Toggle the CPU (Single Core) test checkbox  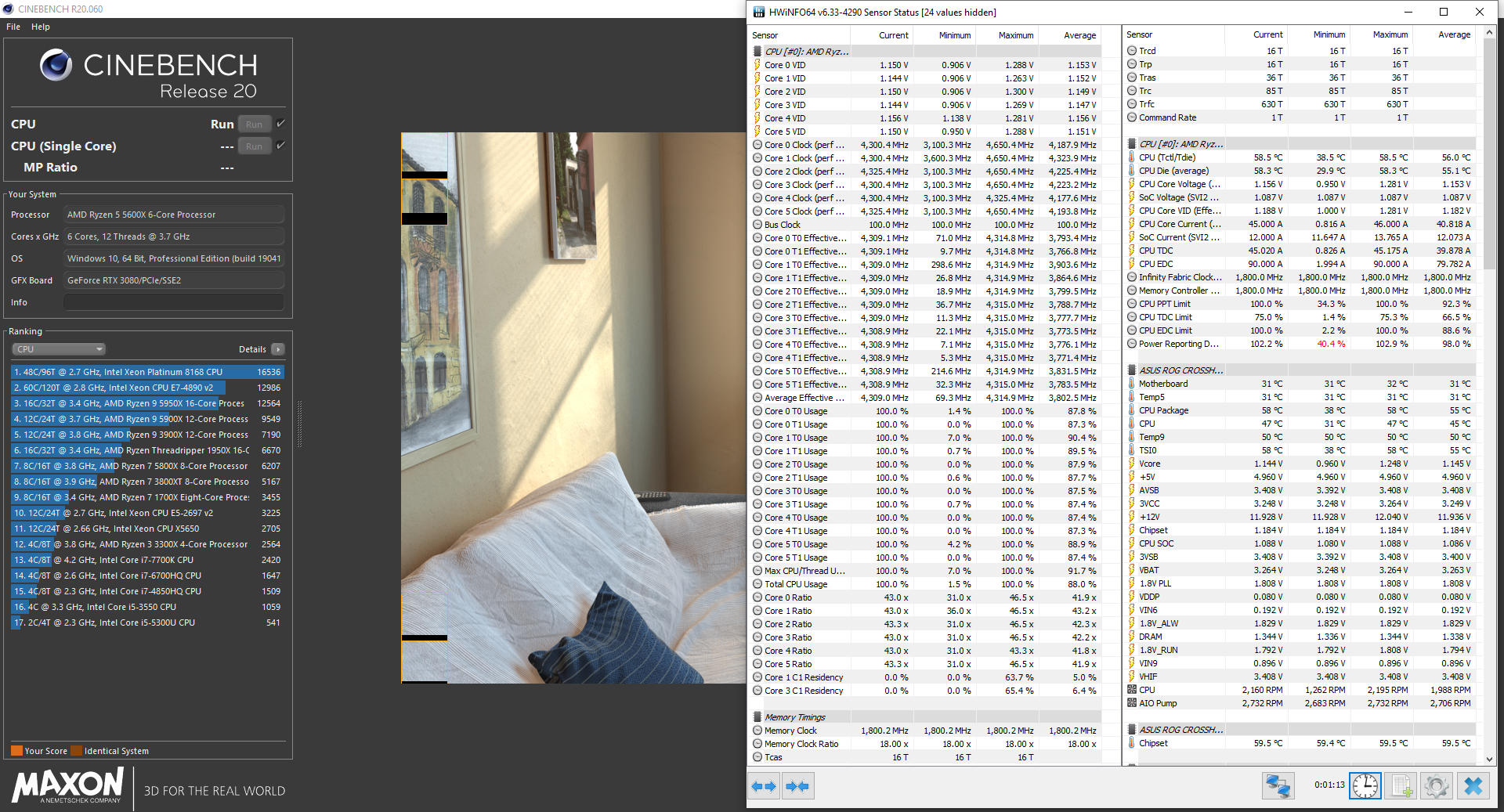click(280, 145)
